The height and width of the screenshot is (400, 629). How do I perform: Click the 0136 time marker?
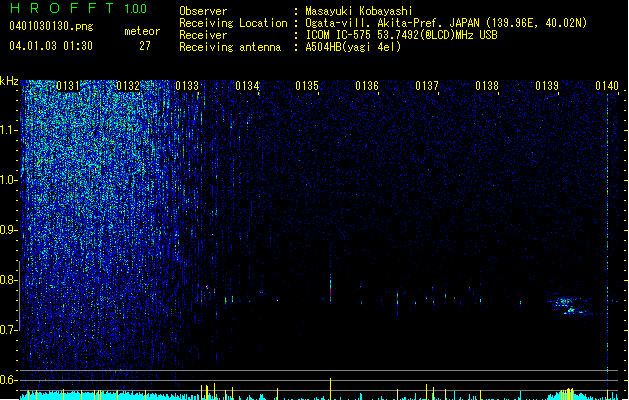coord(367,86)
